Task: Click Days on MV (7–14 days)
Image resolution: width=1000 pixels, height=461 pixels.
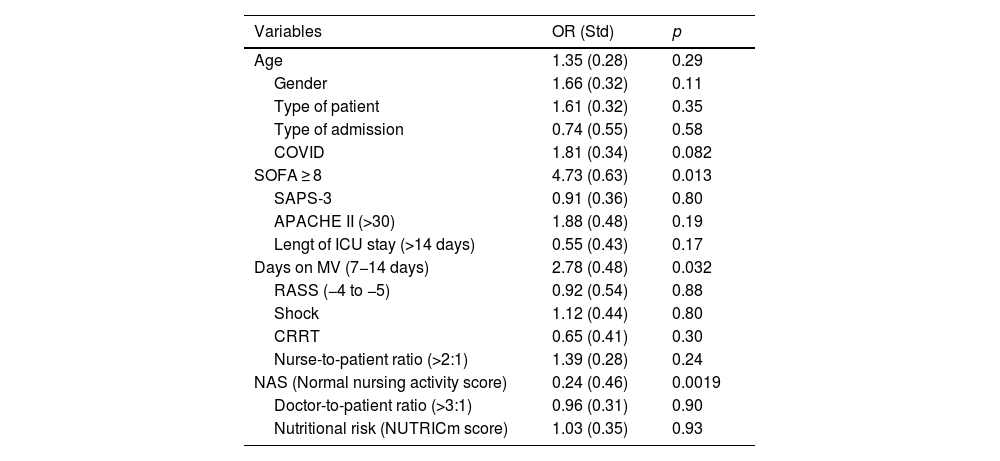Action: tap(330, 267)
